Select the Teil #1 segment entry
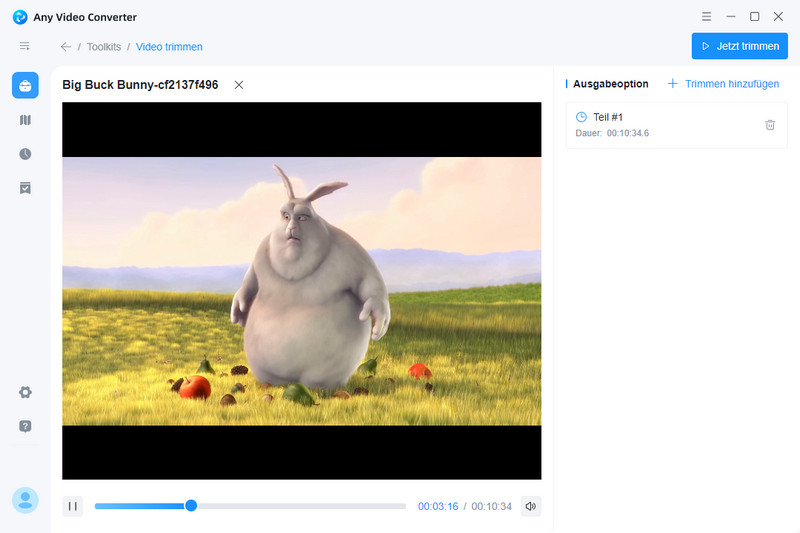This screenshot has height=533, width=800. (677, 125)
